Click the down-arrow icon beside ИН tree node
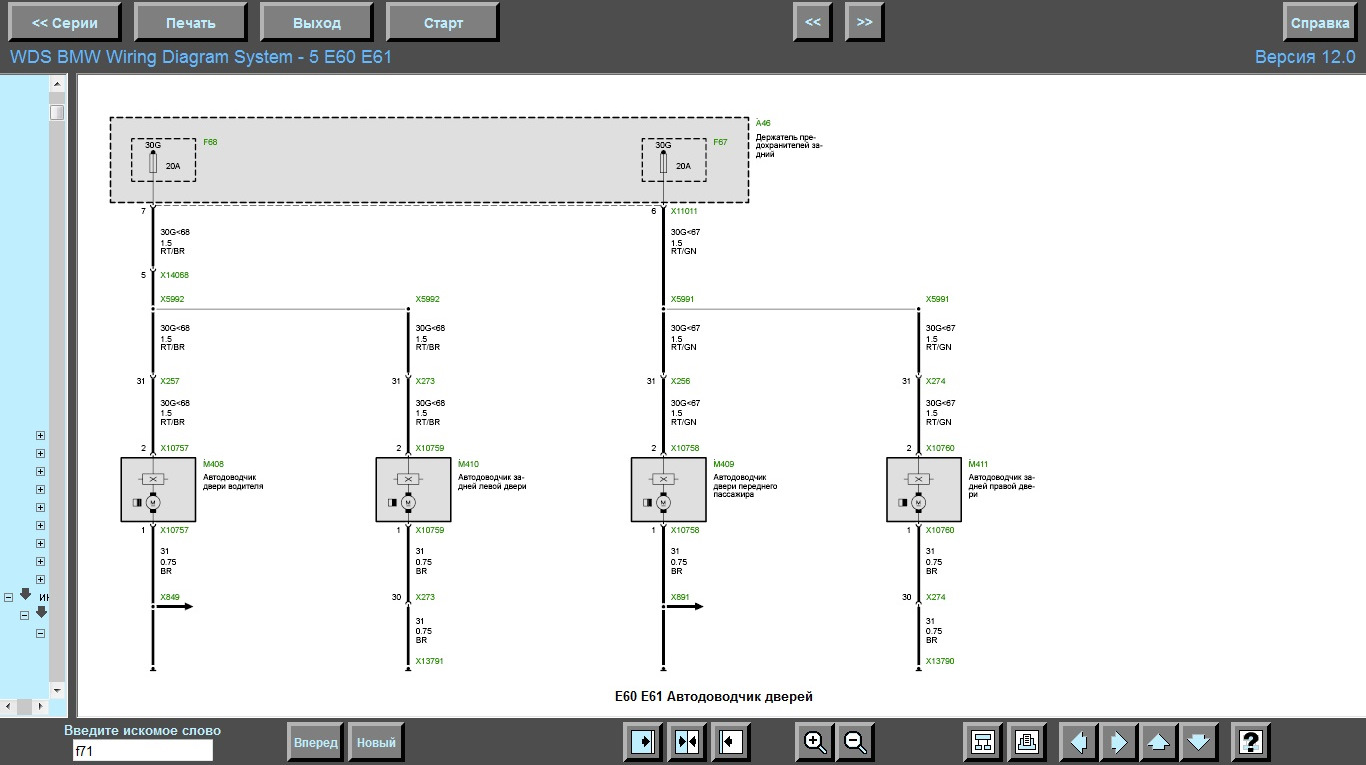 [25, 594]
